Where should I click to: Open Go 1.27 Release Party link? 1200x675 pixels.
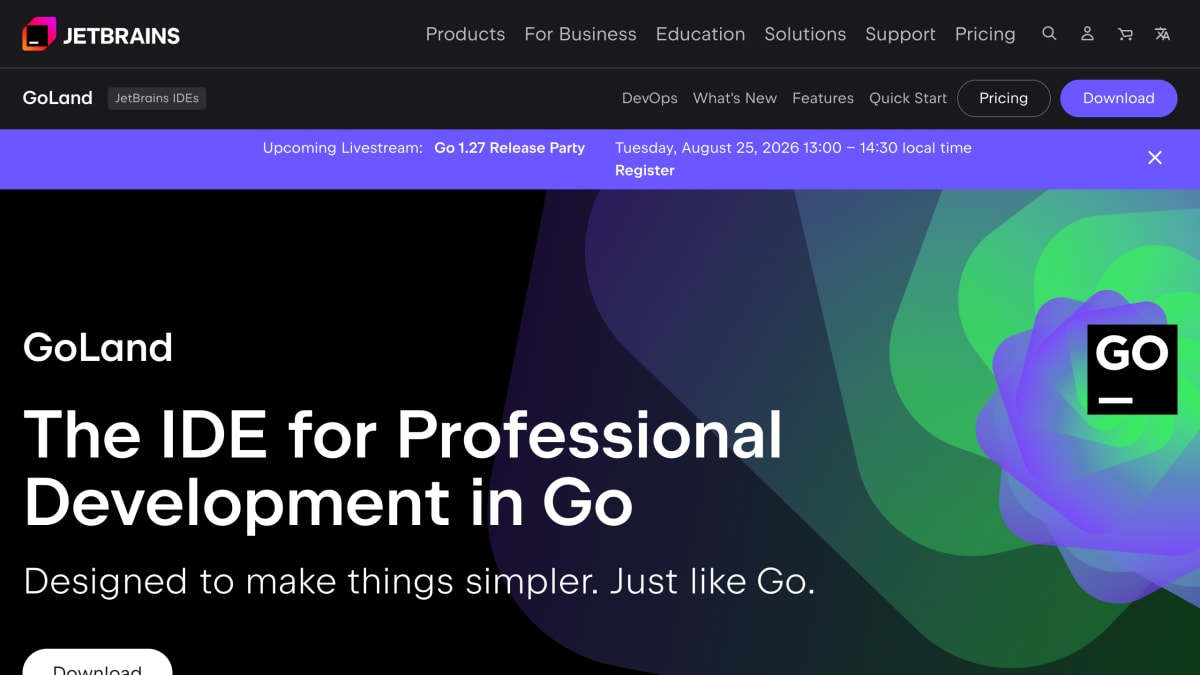tap(509, 148)
